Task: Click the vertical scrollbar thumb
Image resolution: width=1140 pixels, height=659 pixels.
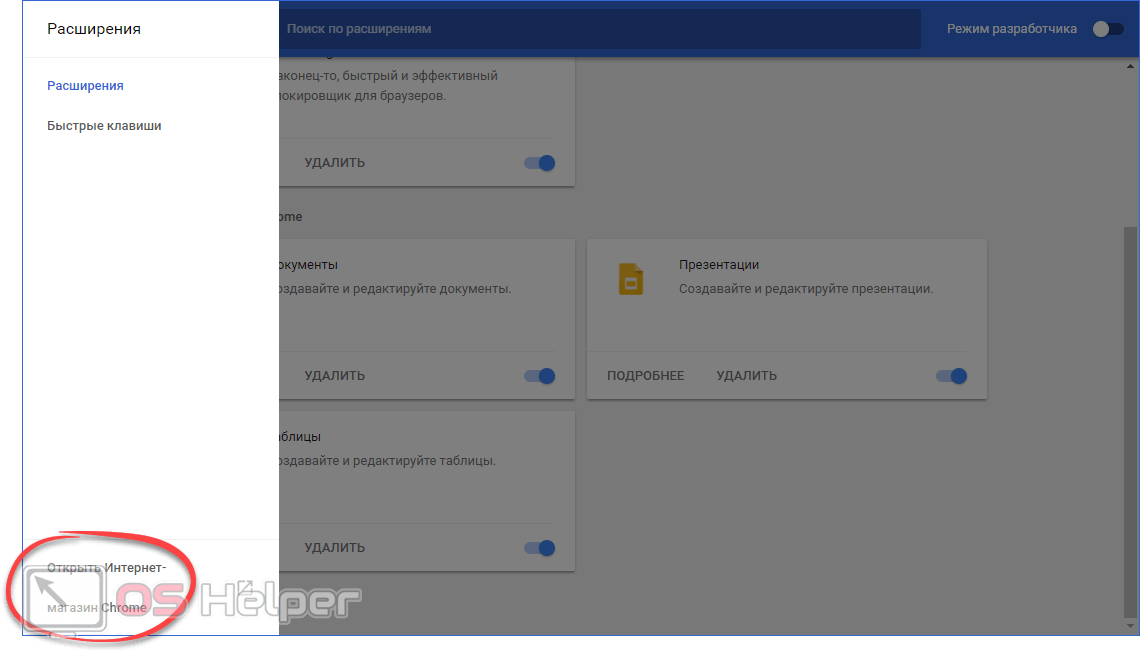Action: point(1130,422)
